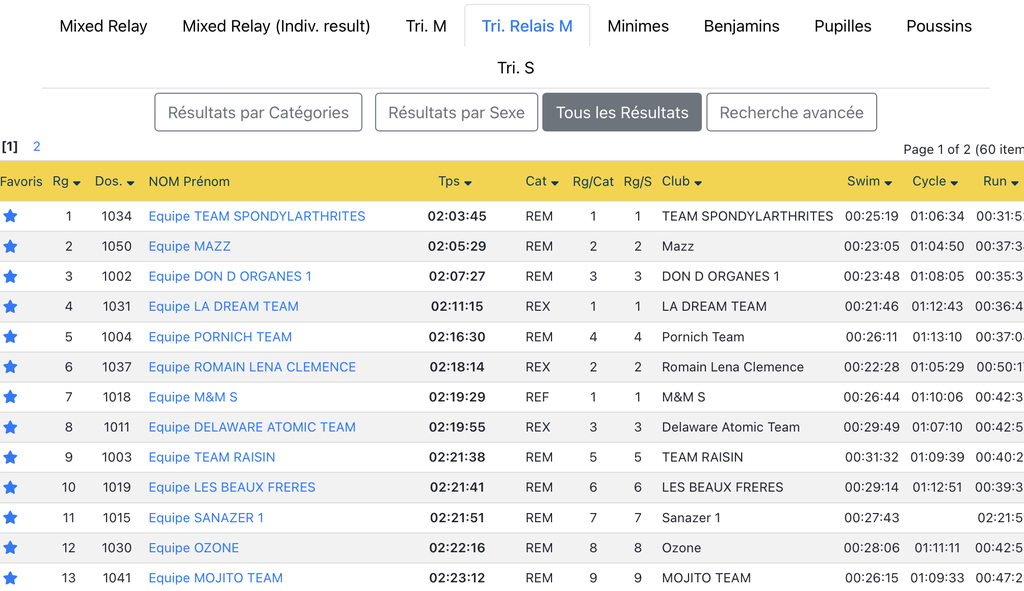Click favorite star for Equipe PORNICH TEAM
The width and height of the screenshot is (1024, 591).
[10, 337]
